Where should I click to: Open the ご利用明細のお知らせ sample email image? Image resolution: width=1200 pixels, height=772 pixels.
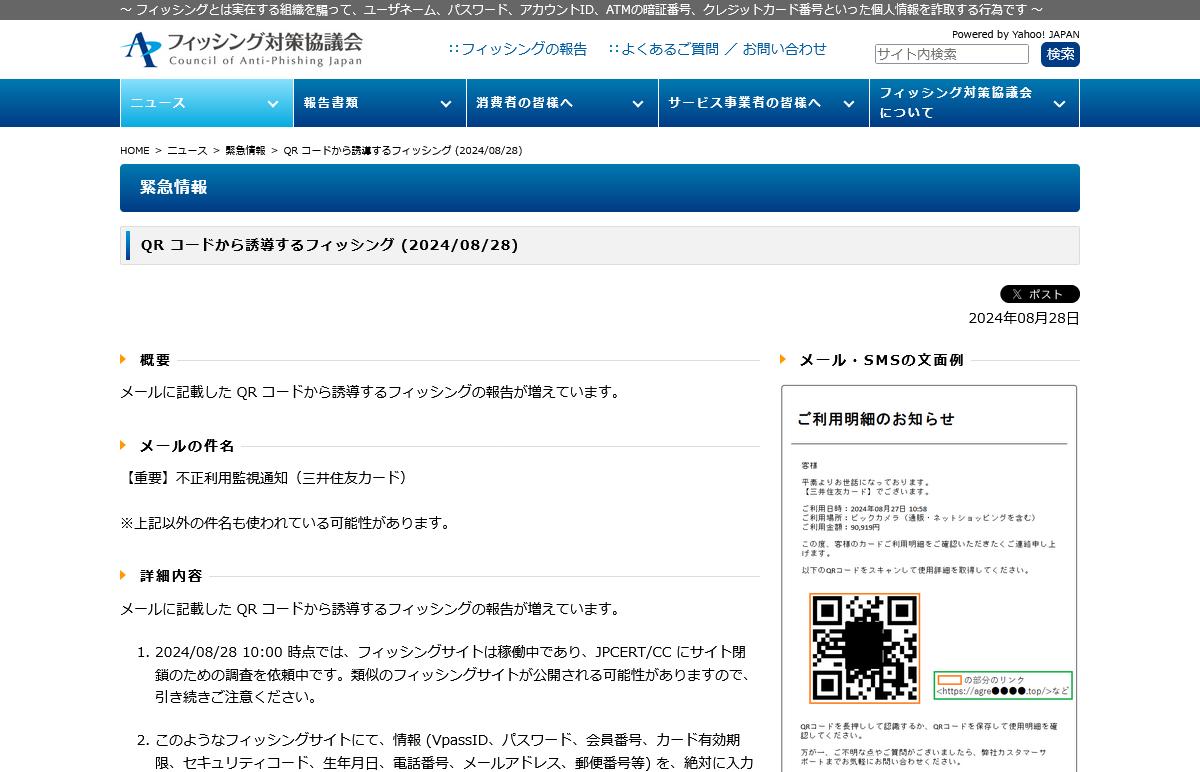point(929,578)
